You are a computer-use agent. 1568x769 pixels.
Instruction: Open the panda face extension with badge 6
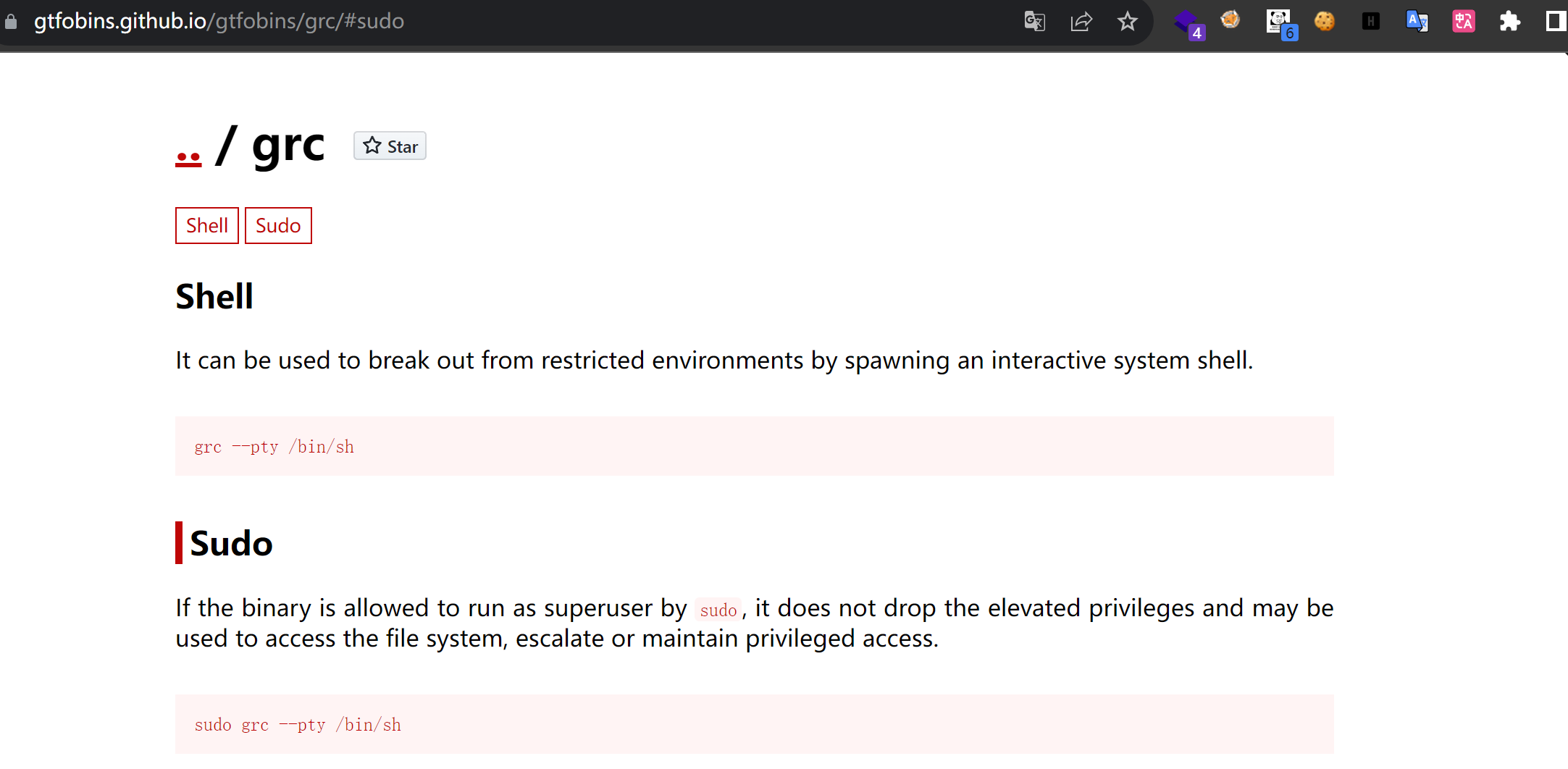1279,22
